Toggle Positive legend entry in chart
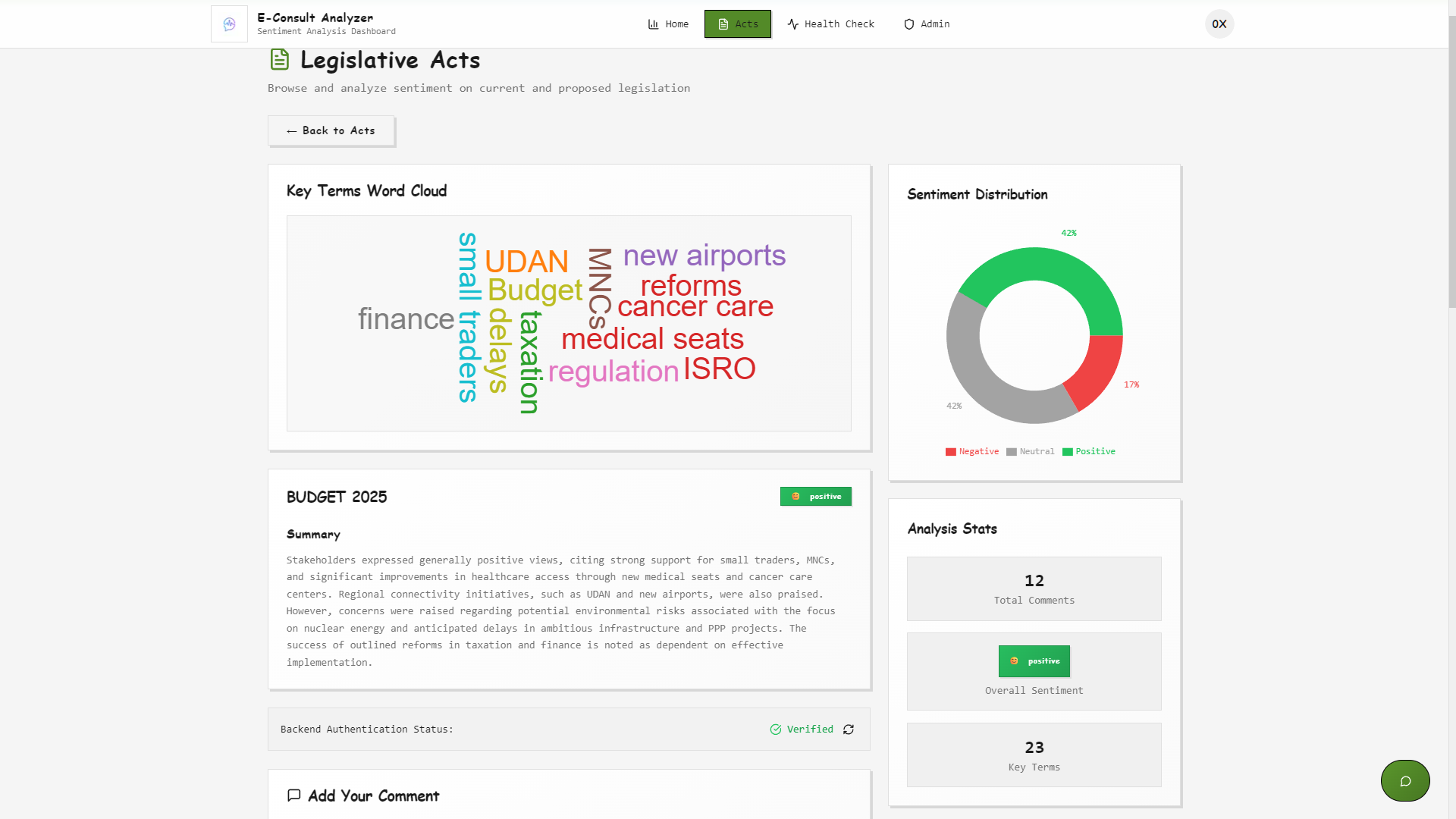 [1088, 452]
